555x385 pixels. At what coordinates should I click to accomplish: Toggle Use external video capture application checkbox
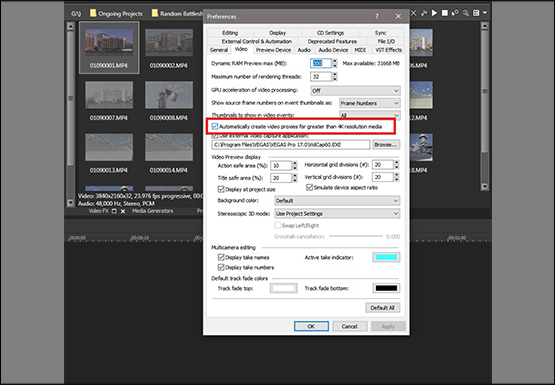coord(215,136)
